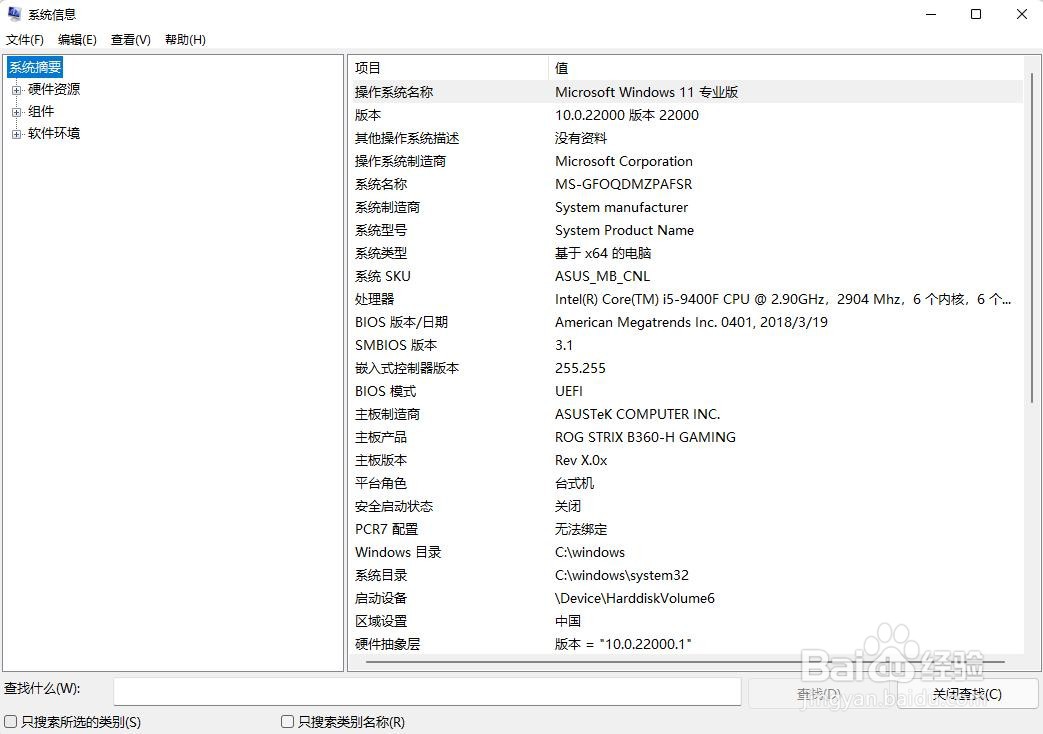Select the 系统名称 row label

(x=380, y=184)
